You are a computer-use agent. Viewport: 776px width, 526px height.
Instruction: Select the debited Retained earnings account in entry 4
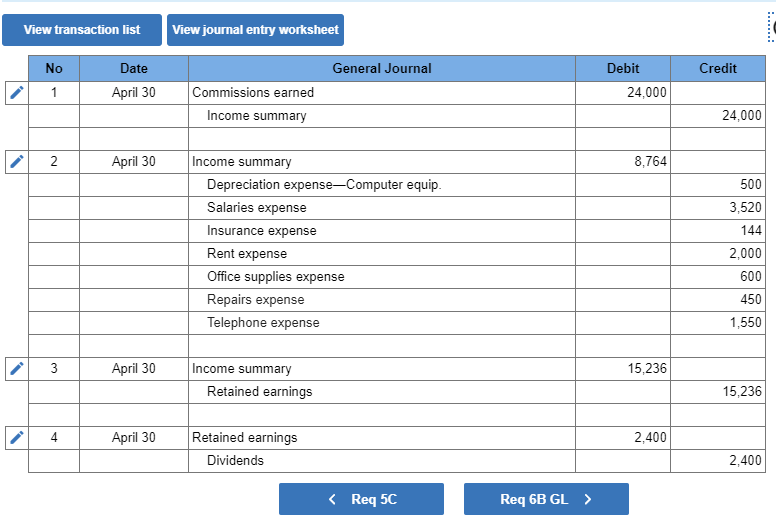point(382,437)
